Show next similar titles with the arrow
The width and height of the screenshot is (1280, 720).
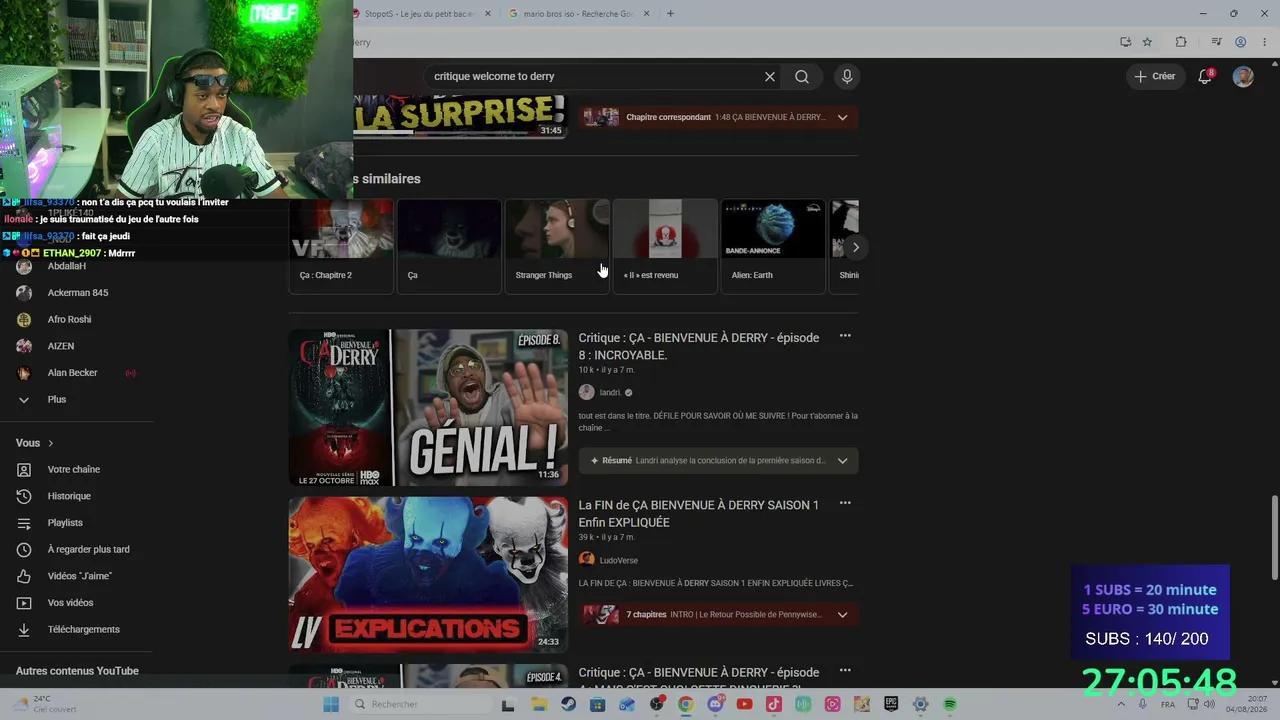[855, 247]
